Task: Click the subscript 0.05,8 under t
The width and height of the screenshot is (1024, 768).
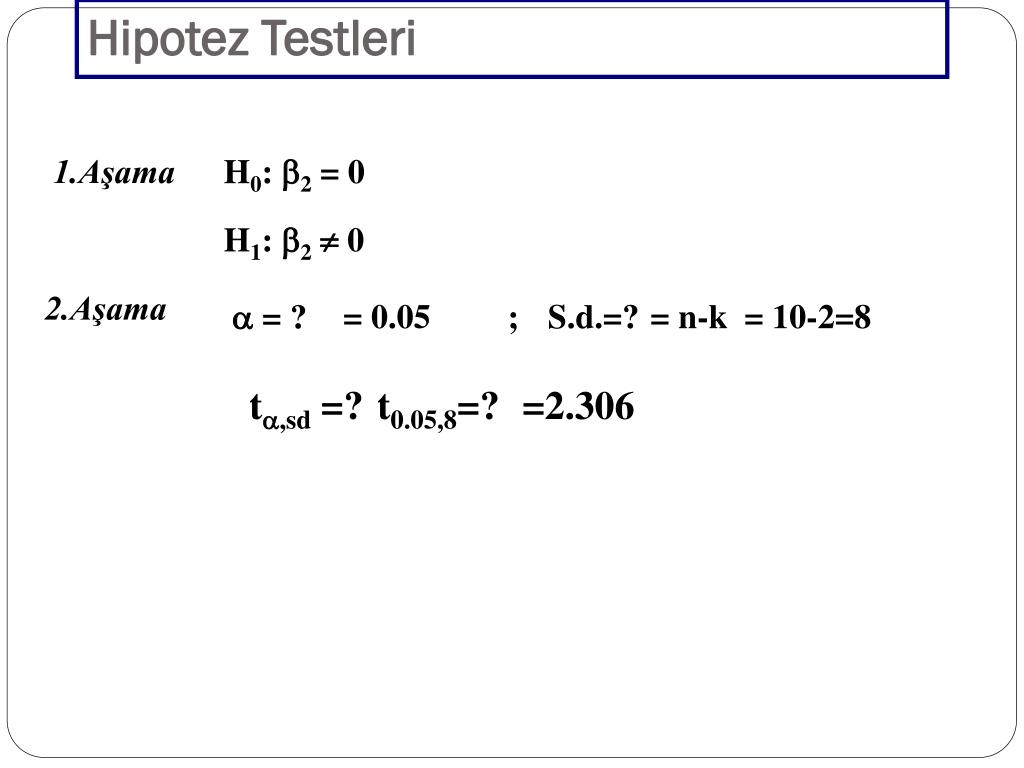Action: pyautogui.click(x=423, y=421)
